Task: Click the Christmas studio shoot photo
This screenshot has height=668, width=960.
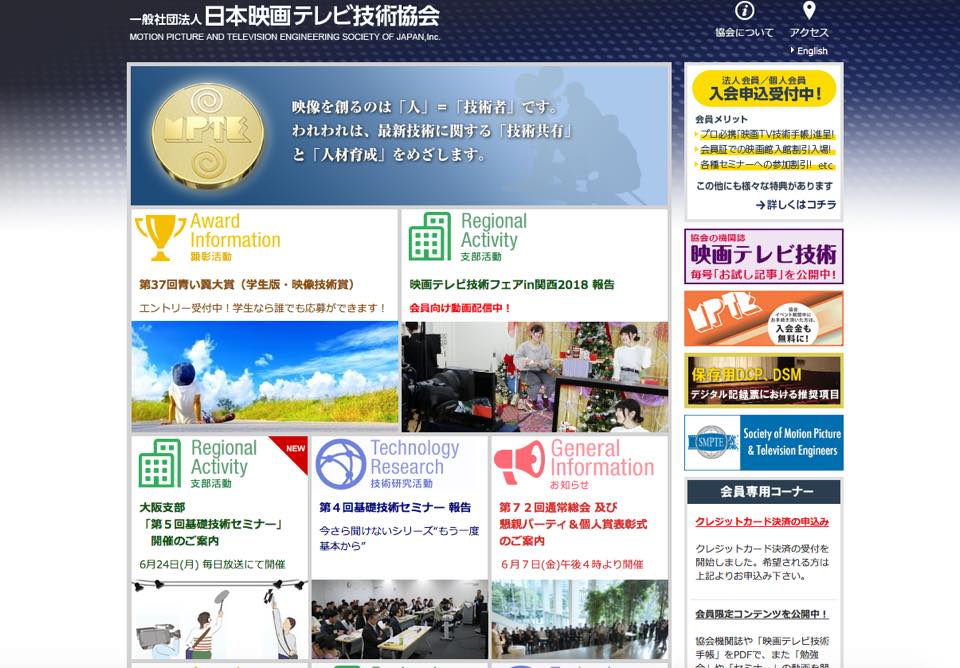Action: click(x=534, y=377)
